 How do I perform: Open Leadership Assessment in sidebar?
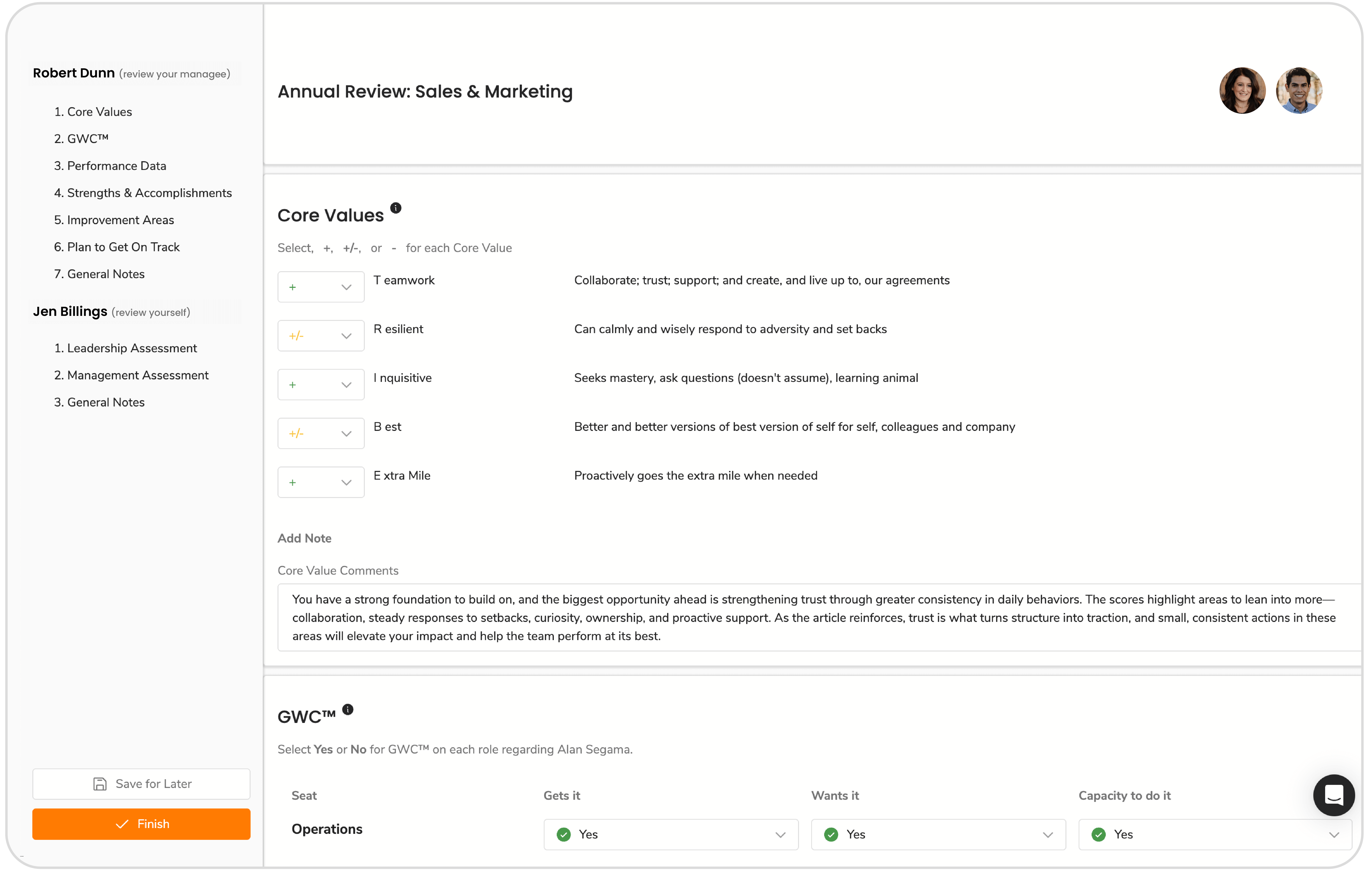point(132,348)
